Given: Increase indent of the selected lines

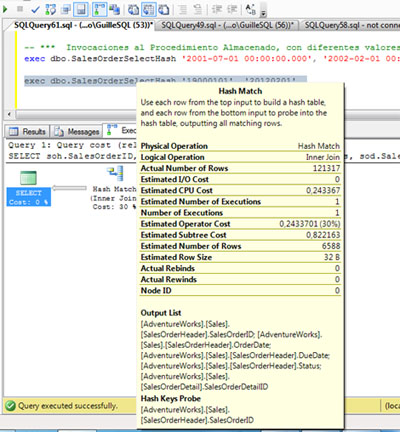Looking at the screenshot, I should click(232, 9).
